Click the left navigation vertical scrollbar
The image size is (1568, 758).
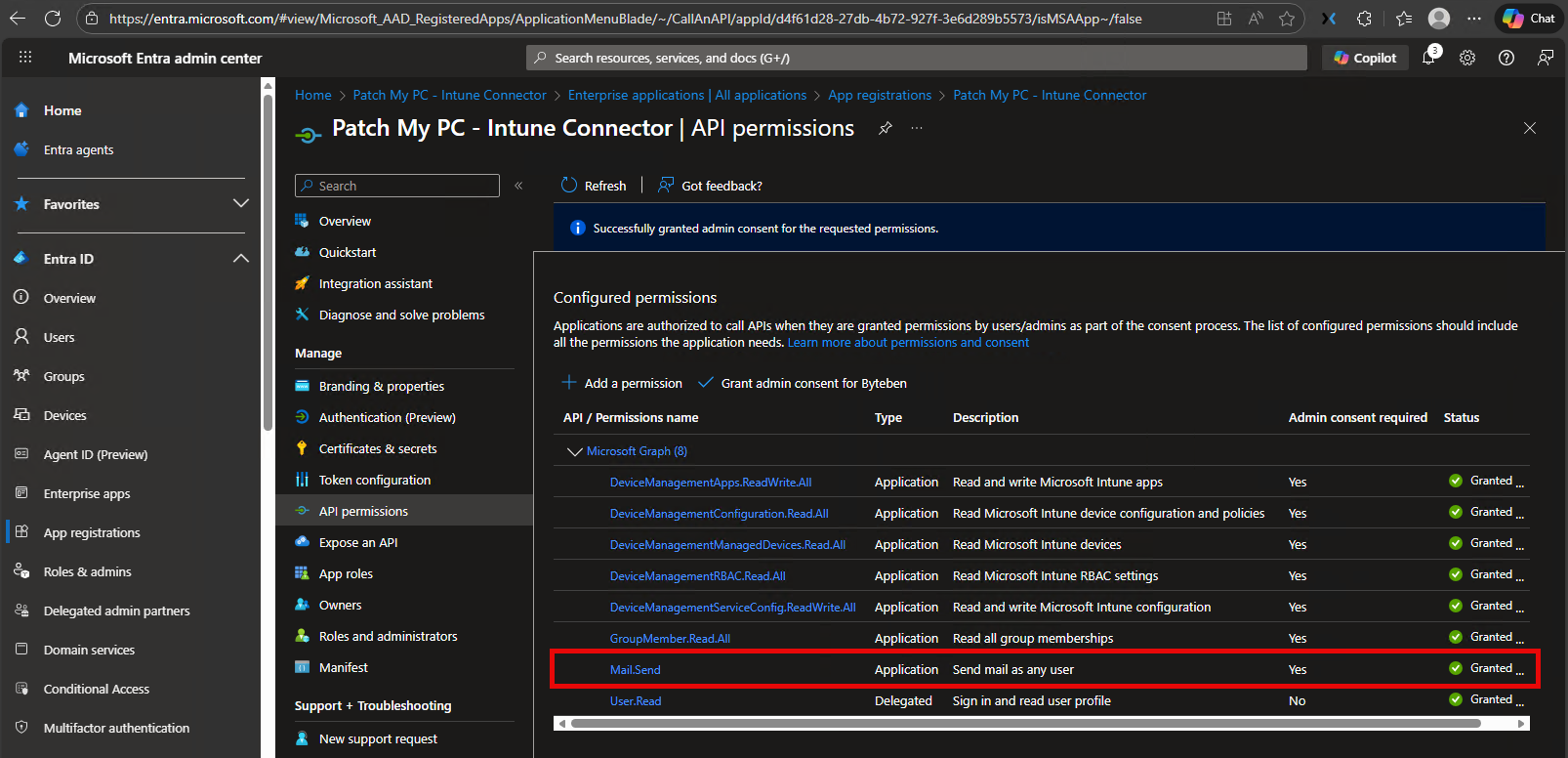click(x=268, y=264)
